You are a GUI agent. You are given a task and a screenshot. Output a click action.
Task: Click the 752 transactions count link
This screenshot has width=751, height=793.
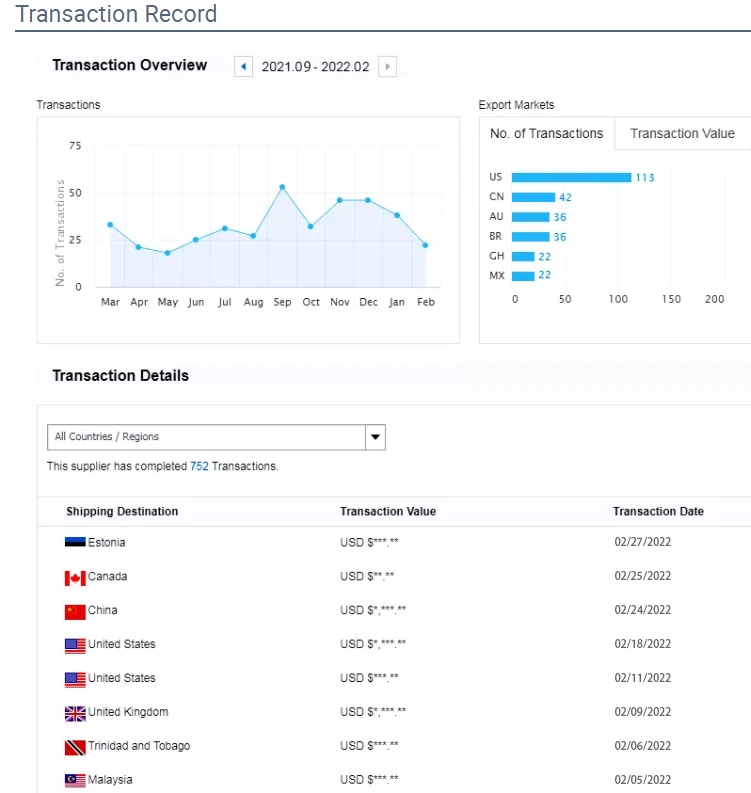199,466
